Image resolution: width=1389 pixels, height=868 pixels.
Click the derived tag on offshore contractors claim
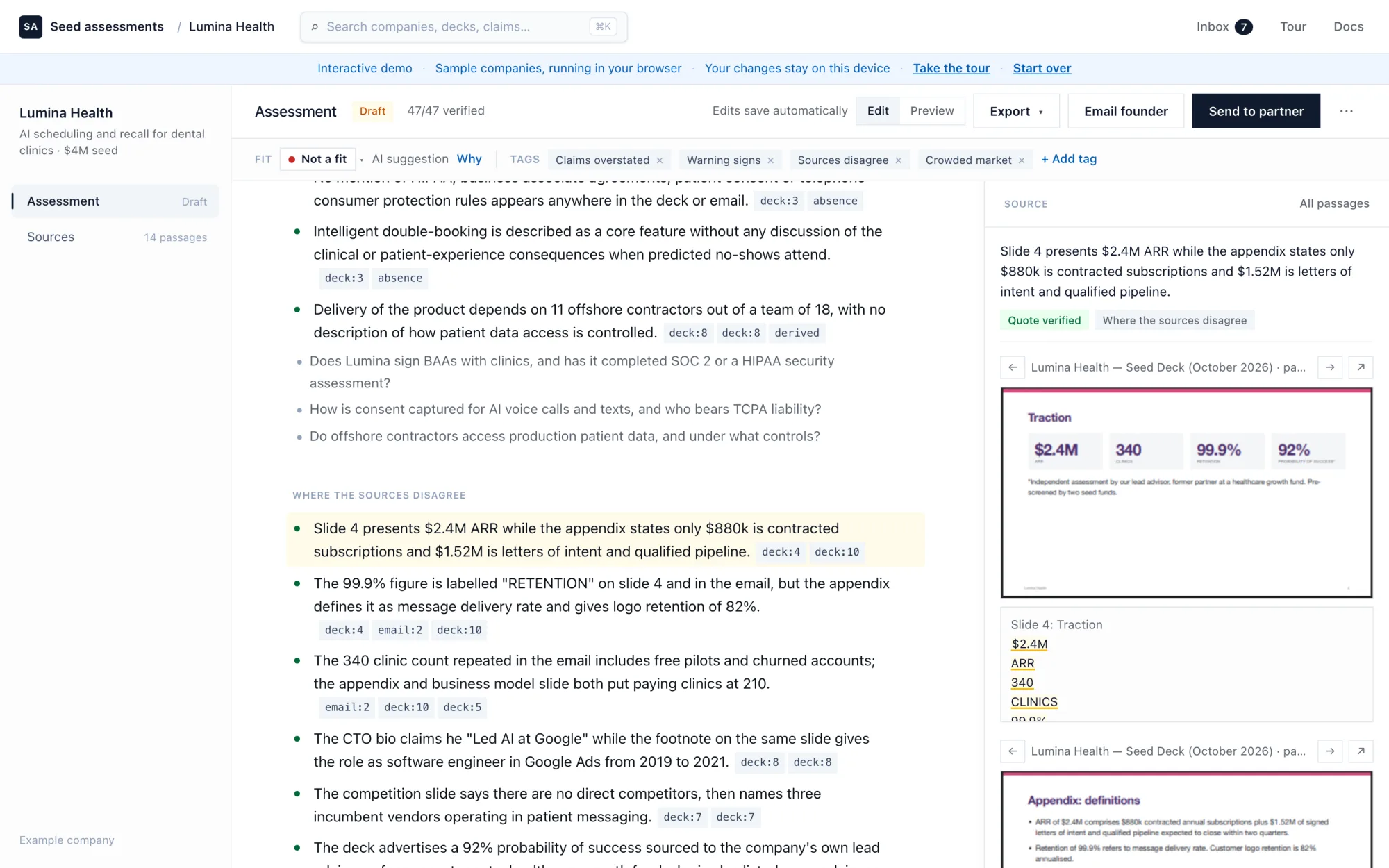tap(797, 333)
